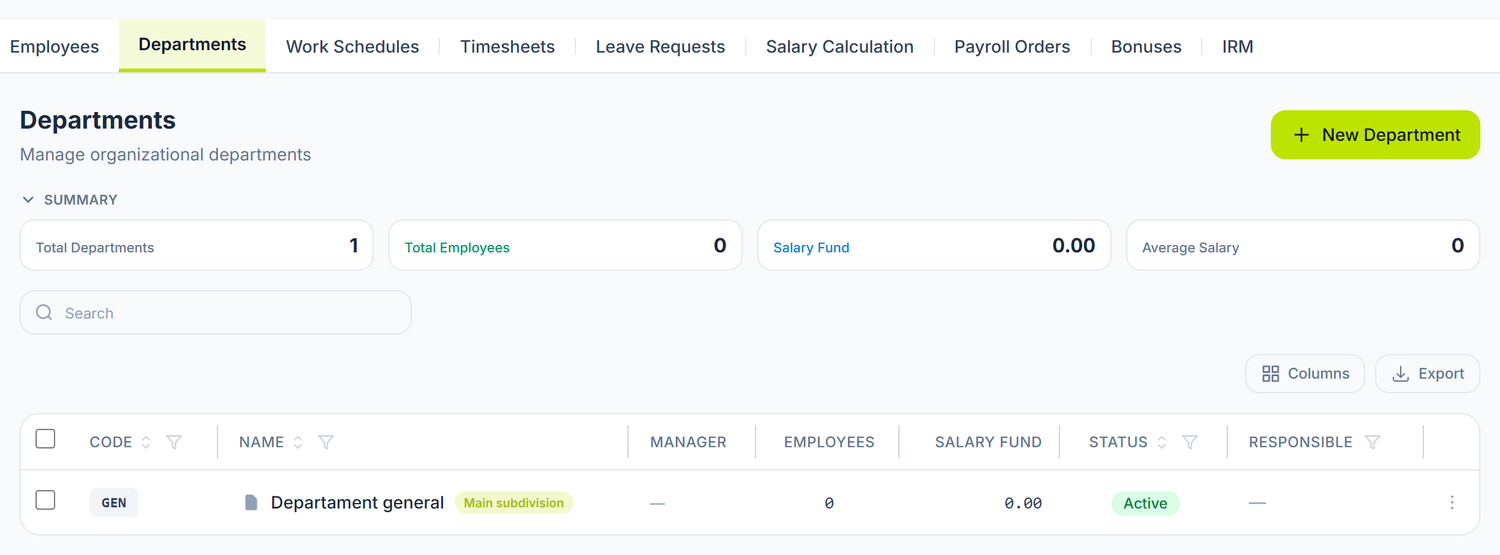Open the IRM tab
The width and height of the screenshot is (1500, 555).
click(1237, 46)
